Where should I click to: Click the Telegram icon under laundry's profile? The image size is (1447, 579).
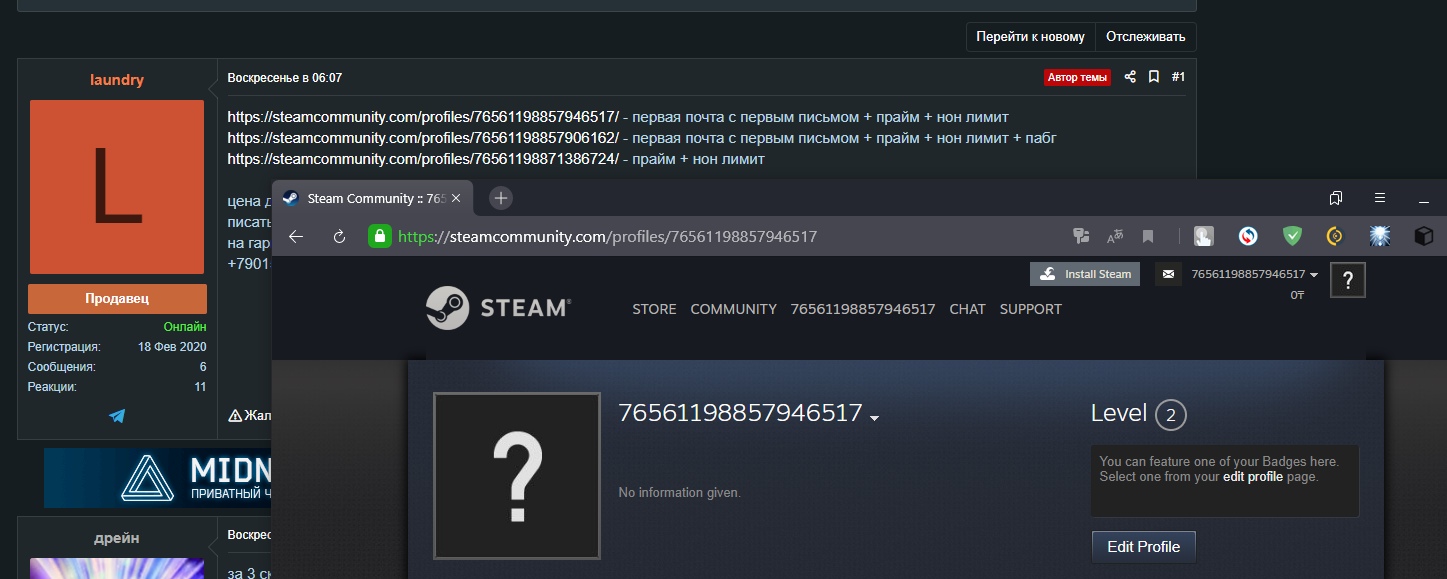(117, 416)
